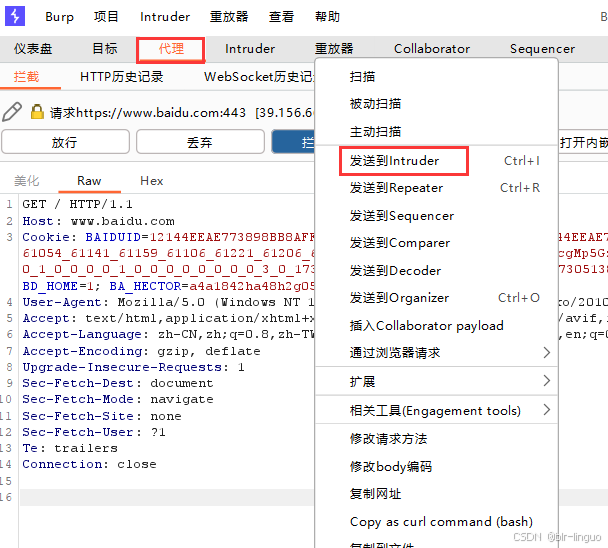The image size is (608, 548).
Task: Select the 代理 tab
Action: pyautogui.click(x=171, y=49)
